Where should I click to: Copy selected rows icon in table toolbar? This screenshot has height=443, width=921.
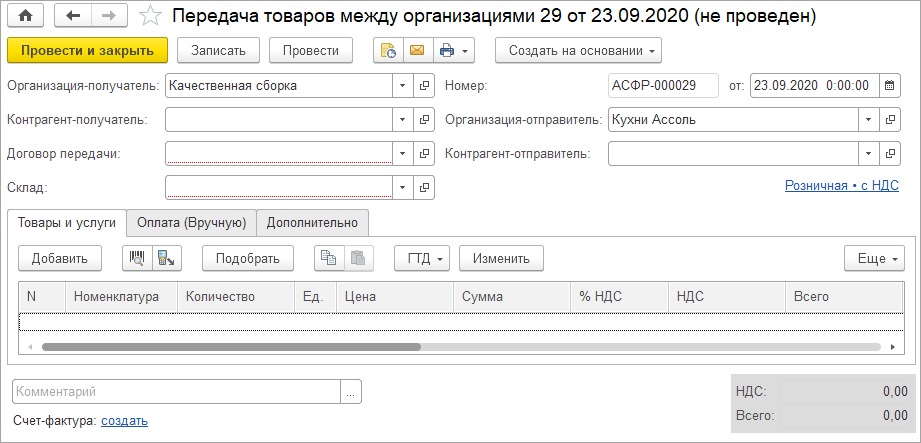click(x=328, y=258)
